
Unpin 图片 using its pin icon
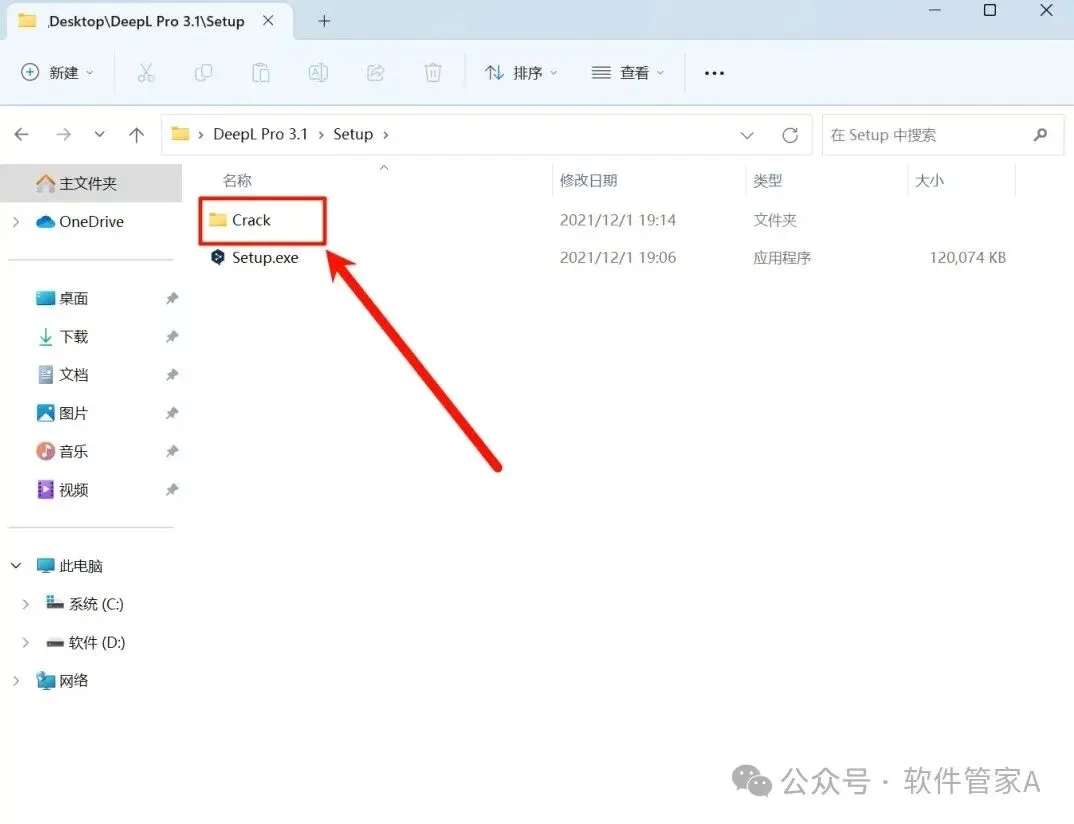tap(172, 413)
